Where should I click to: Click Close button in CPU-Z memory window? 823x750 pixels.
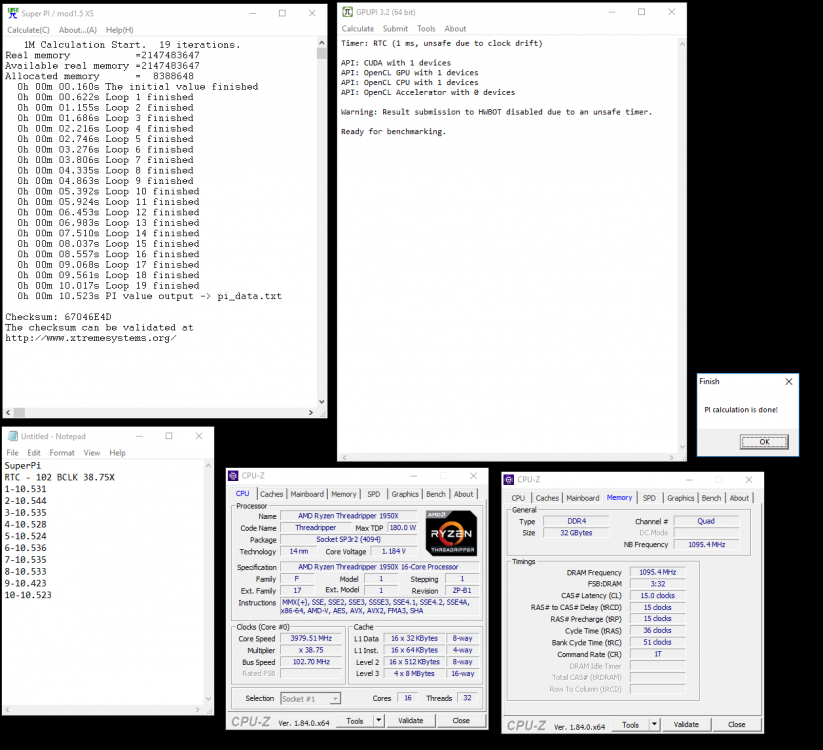pyautogui.click(x=736, y=725)
